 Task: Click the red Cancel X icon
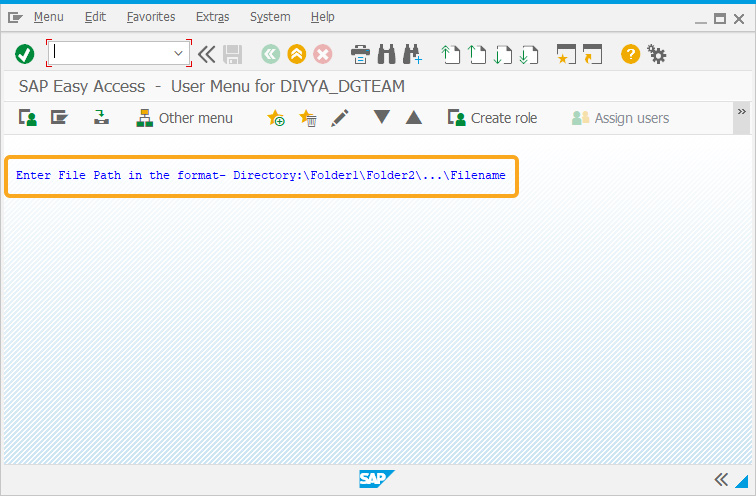(x=323, y=54)
